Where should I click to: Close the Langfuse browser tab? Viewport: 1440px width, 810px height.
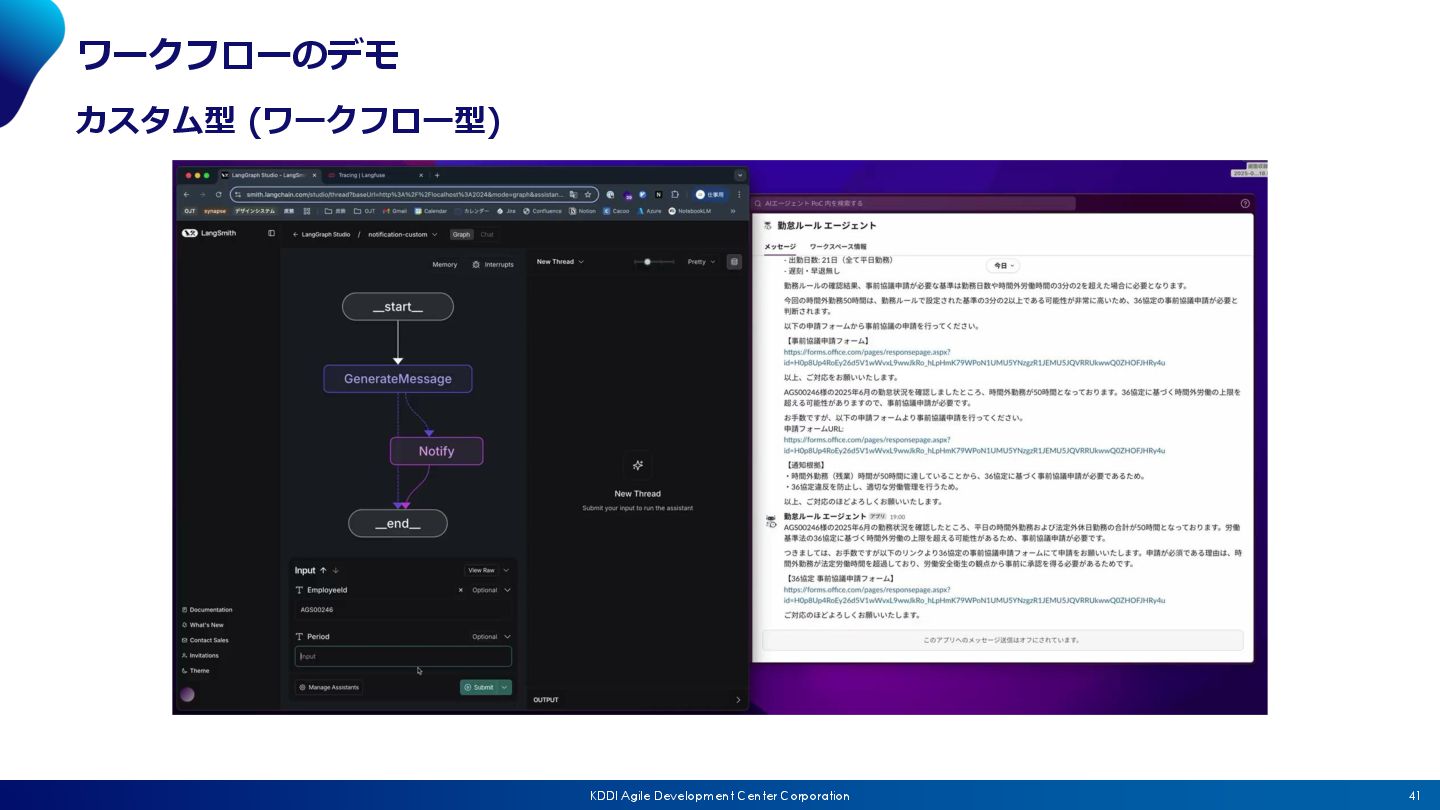coord(421,175)
